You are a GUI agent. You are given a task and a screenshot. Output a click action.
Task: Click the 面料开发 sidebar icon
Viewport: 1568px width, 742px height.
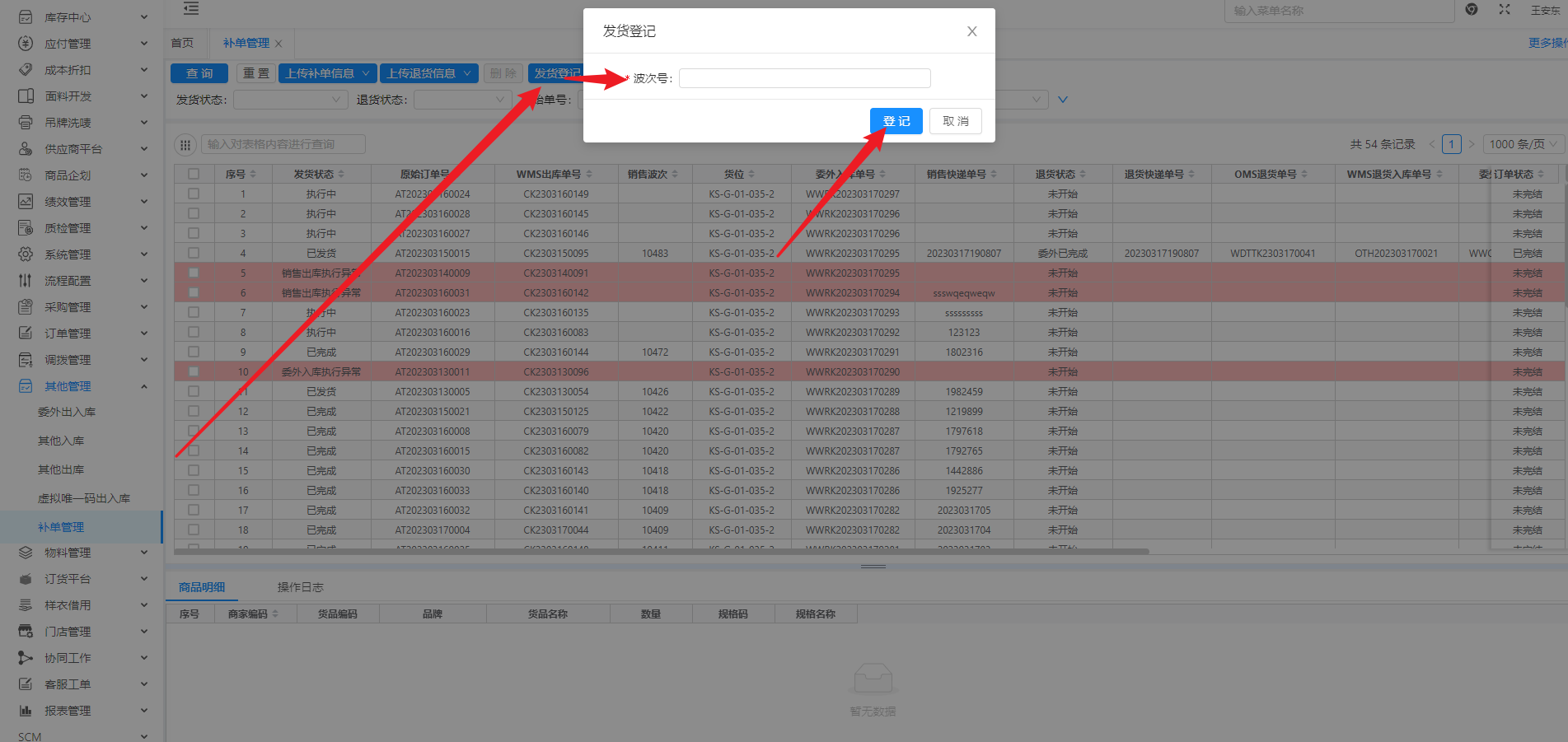(26, 96)
